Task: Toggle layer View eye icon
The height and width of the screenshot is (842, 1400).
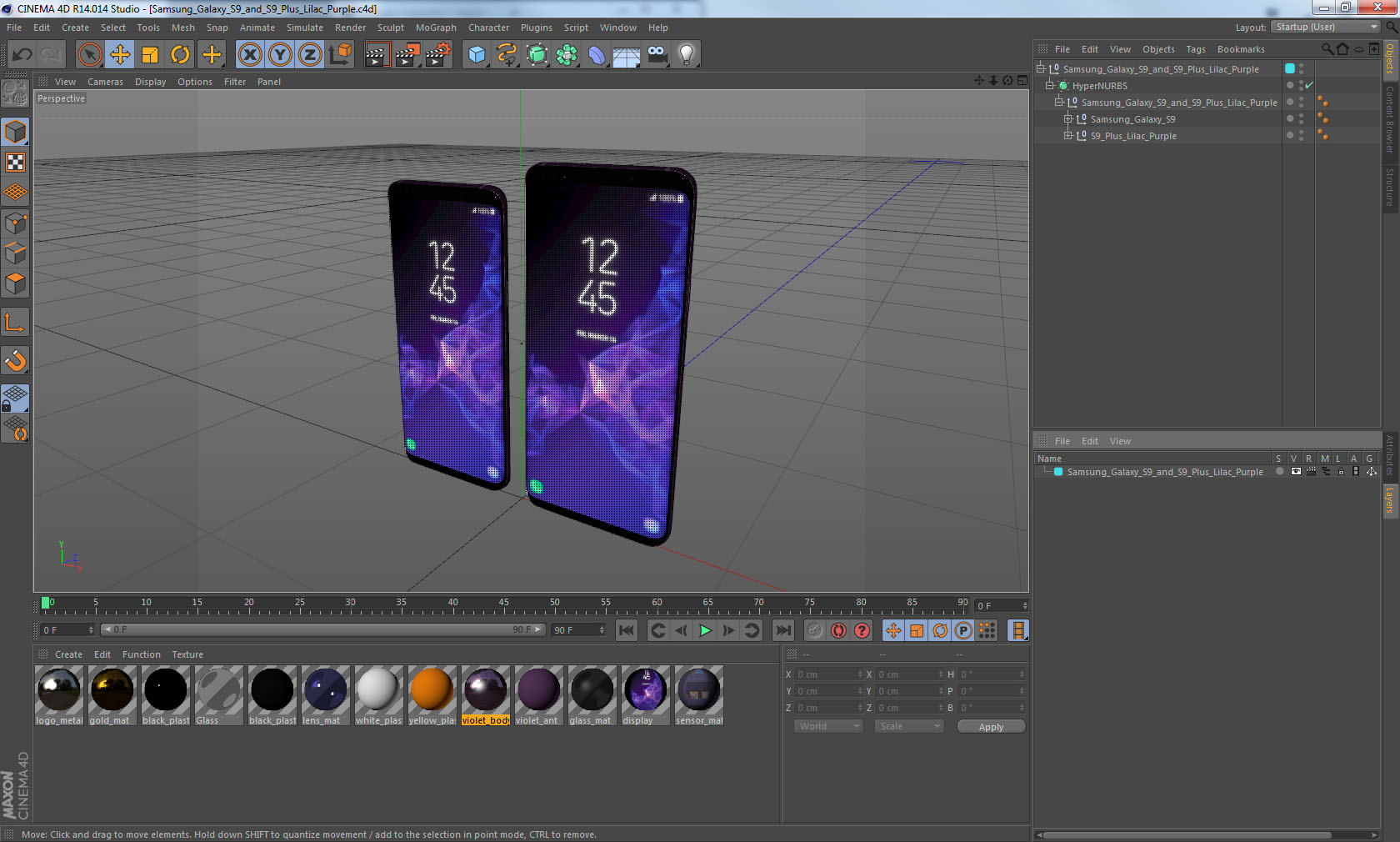Action: [x=1295, y=472]
